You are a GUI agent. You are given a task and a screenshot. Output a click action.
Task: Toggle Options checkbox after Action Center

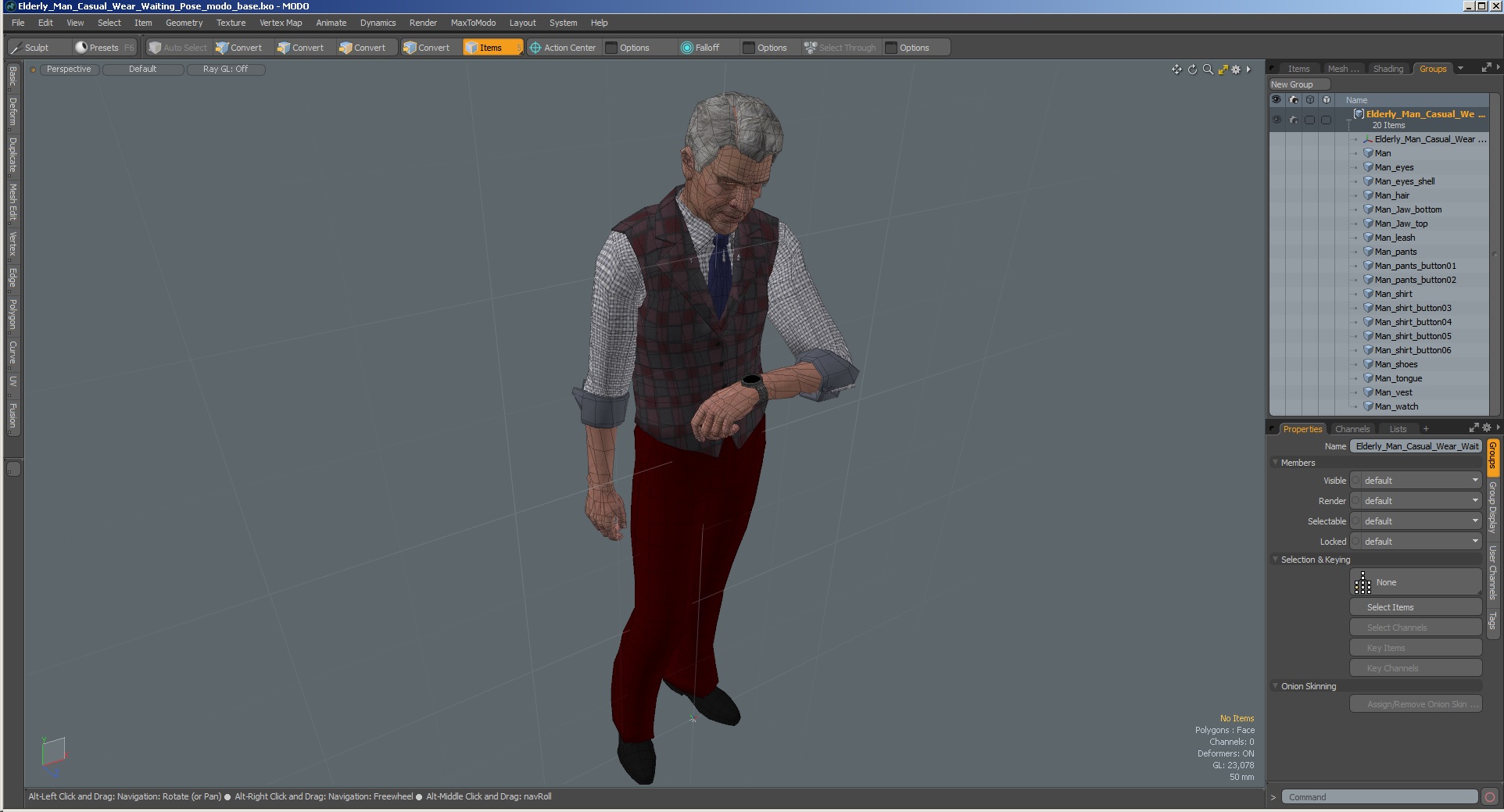611,48
